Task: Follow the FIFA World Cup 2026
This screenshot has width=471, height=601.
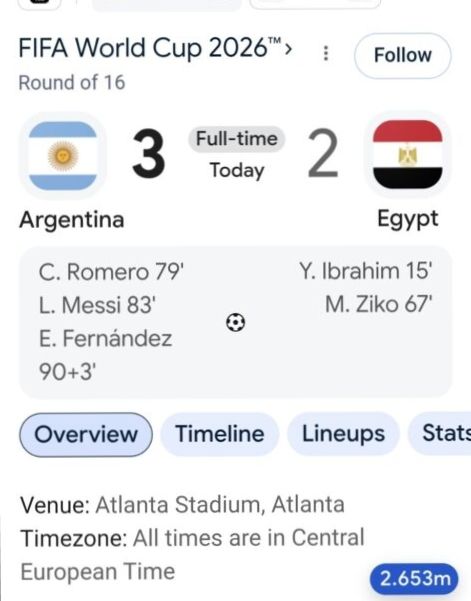Action: (x=403, y=56)
